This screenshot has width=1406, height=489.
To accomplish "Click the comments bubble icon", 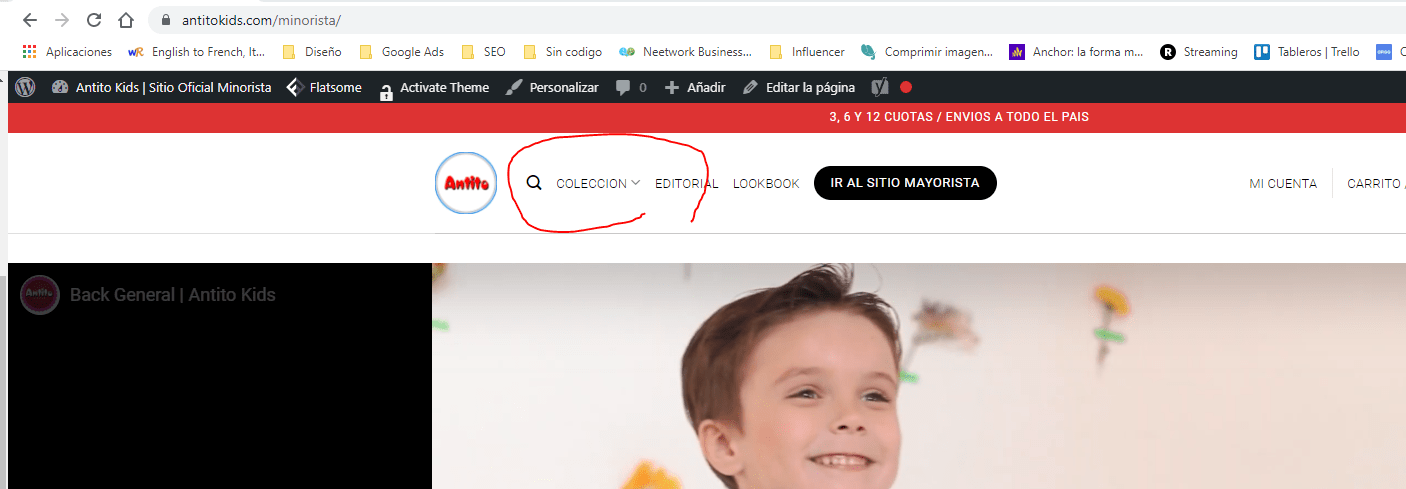I will (x=623, y=87).
